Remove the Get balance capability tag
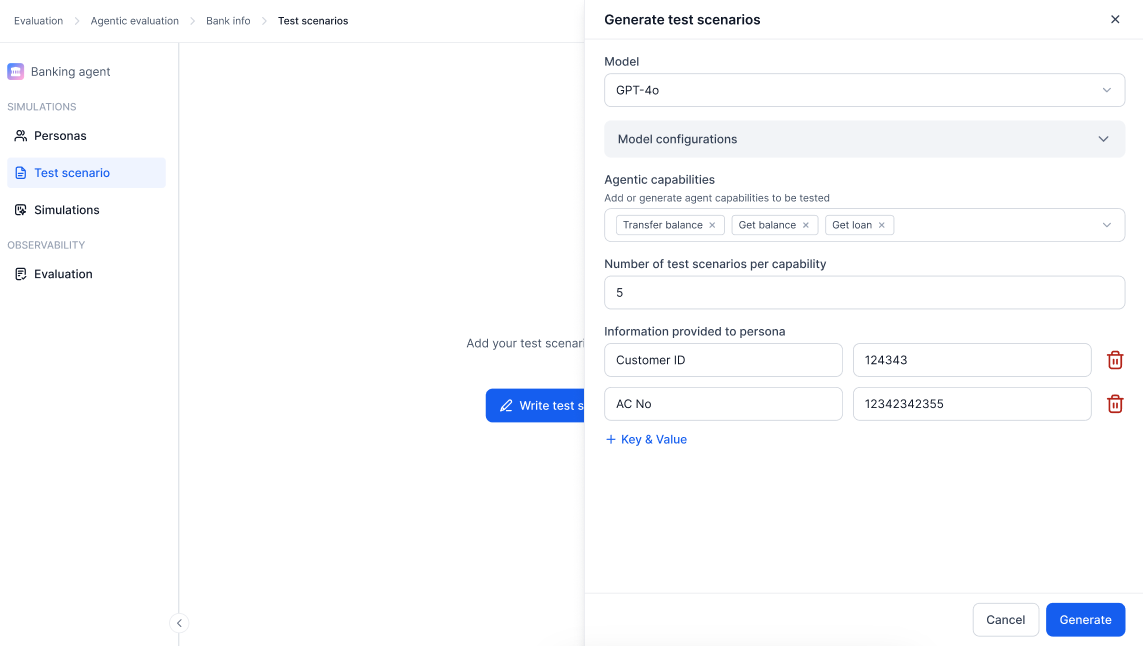 click(x=806, y=225)
